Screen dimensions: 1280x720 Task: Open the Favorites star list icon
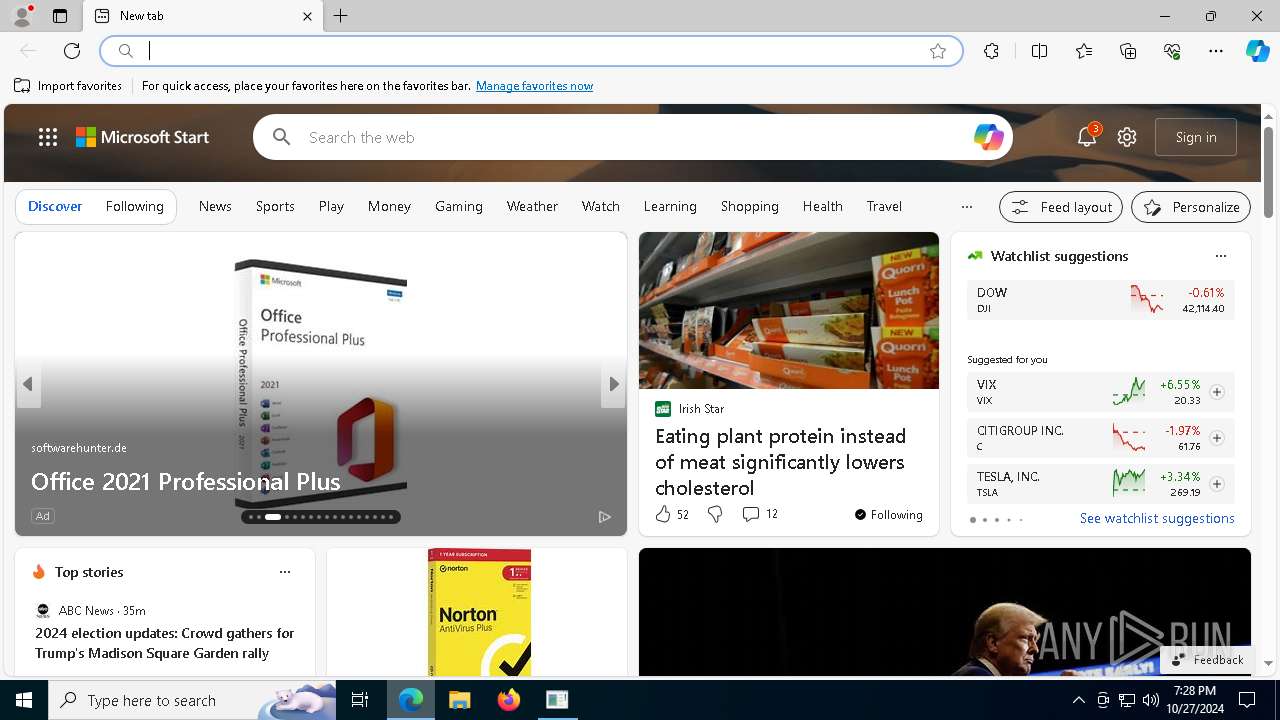pos(1084,51)
